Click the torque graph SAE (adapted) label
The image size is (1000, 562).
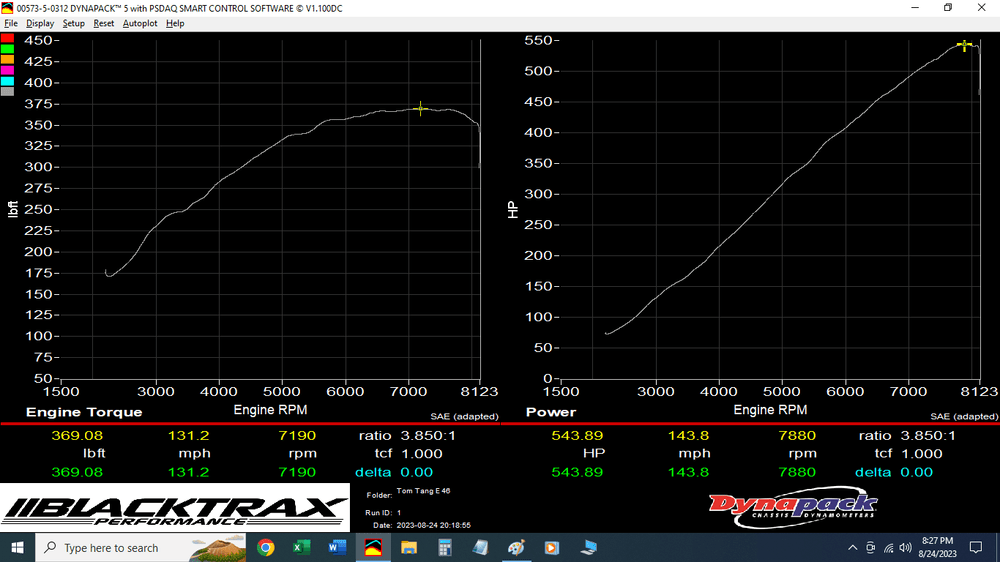pyautogui.click(x=464, y=417)
